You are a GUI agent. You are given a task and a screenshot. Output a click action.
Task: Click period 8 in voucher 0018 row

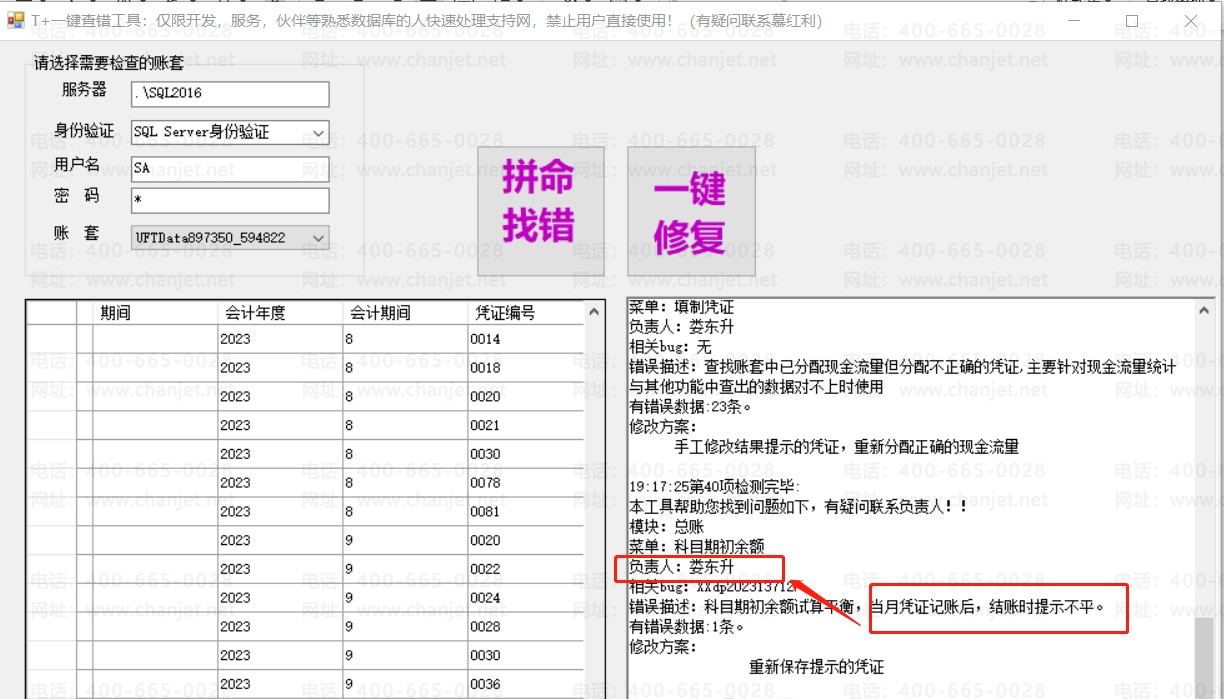(x=406, y=368)
